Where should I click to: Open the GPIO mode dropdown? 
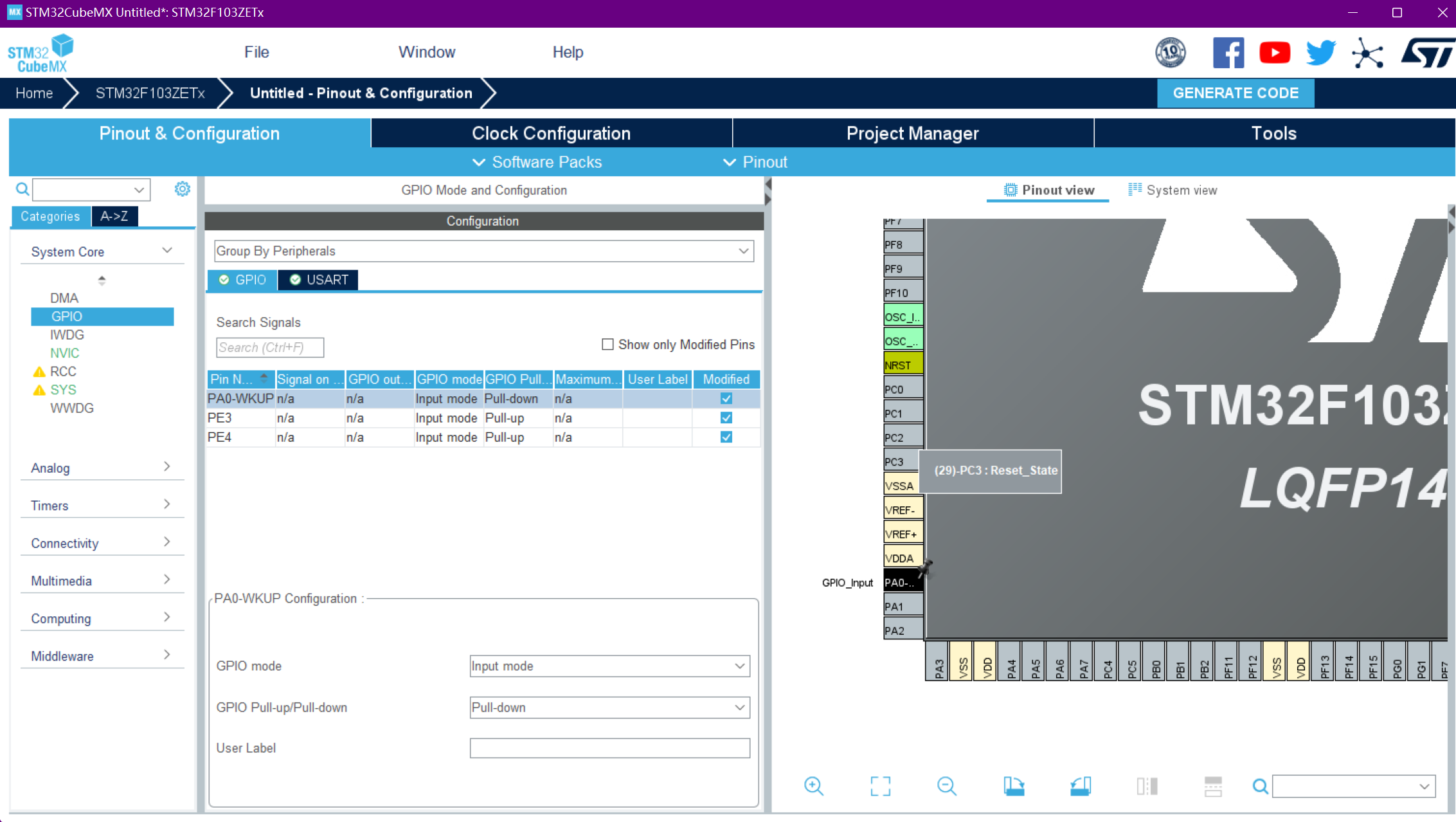(609, 666)
